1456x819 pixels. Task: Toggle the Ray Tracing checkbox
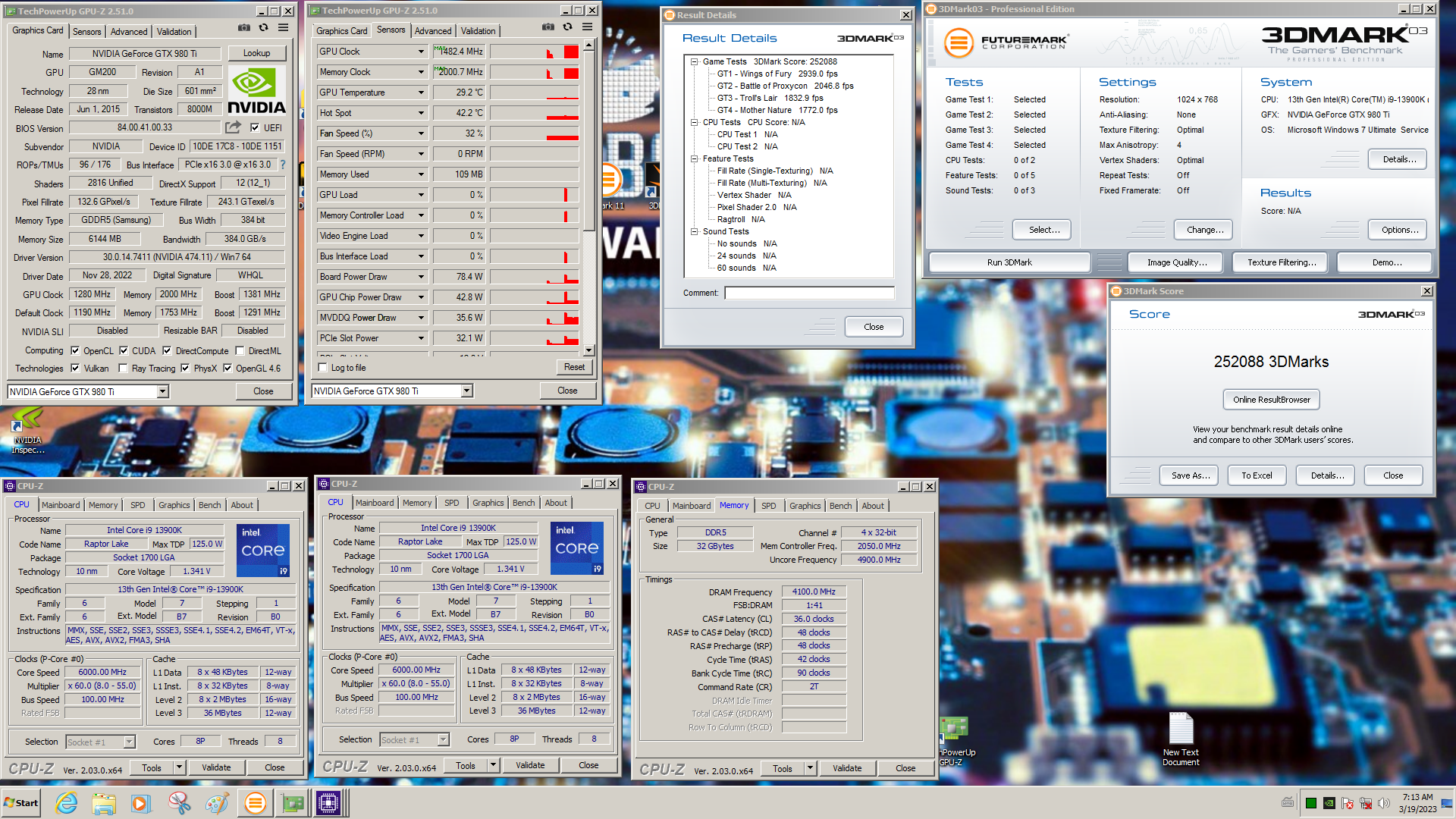(123, 368)
